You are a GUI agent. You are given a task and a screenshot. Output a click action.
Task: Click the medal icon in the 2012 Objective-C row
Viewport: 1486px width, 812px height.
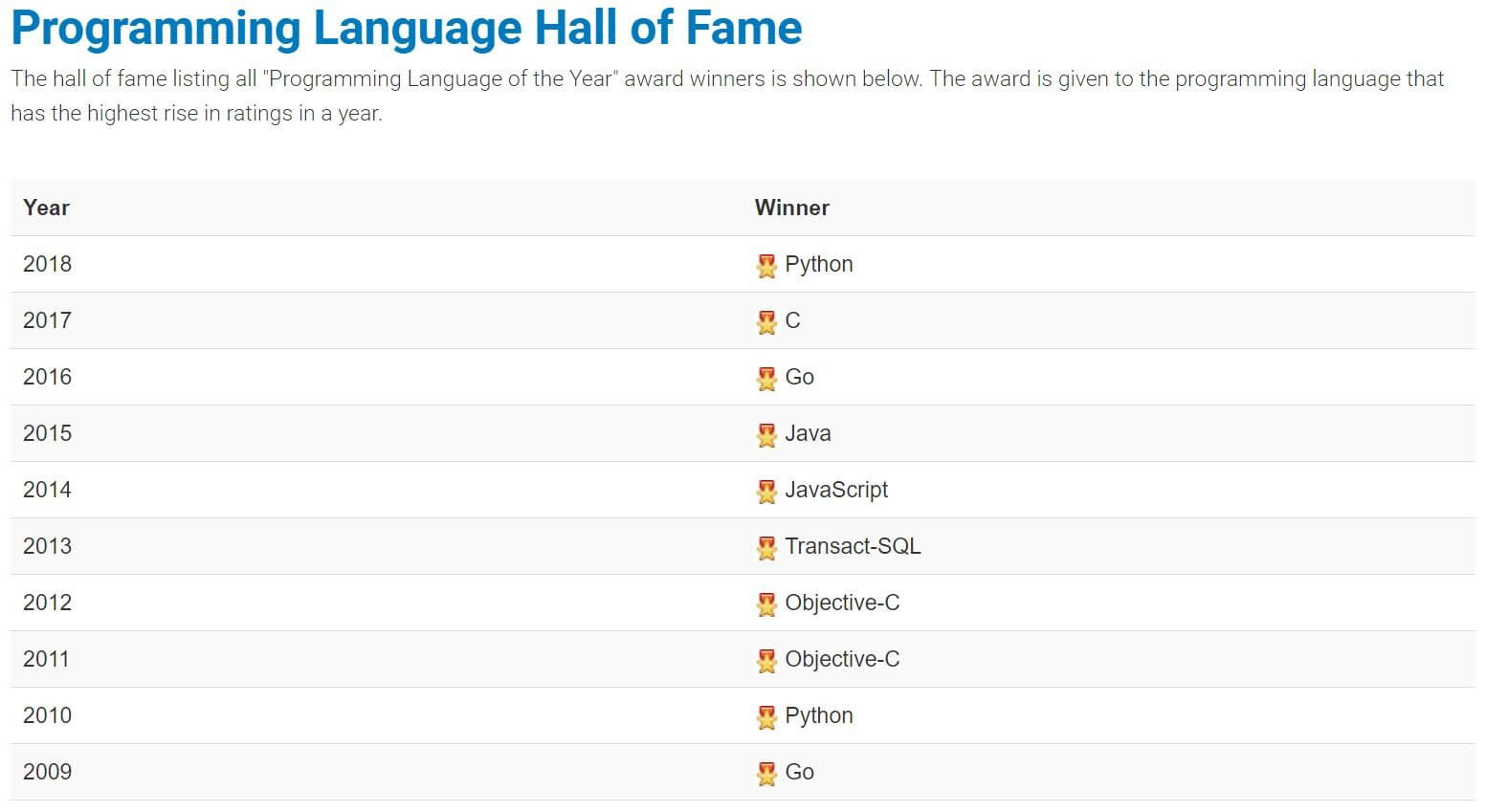click(766, 604)
